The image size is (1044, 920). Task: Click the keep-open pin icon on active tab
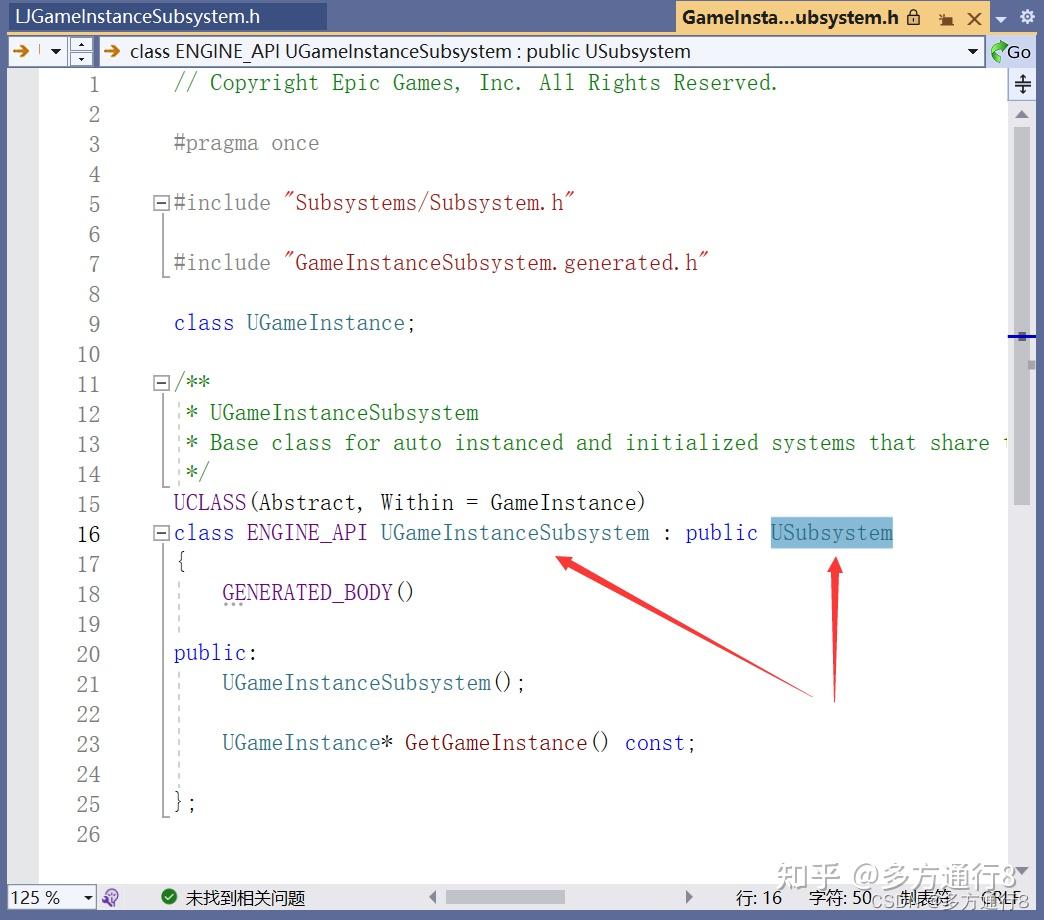point(947,17)
